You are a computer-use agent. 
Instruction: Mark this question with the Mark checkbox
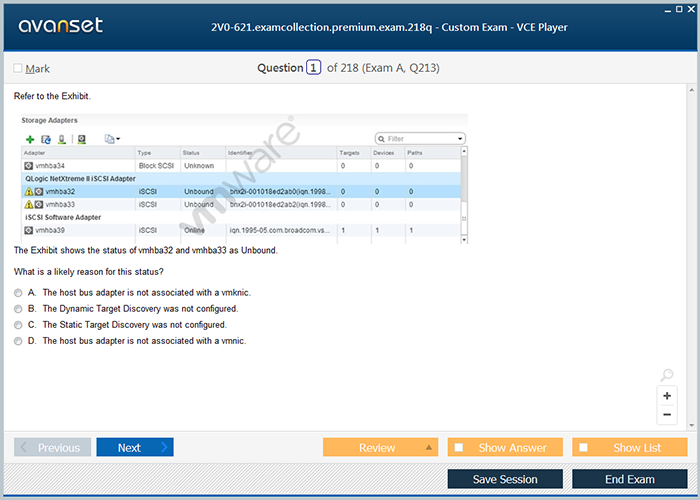coord(18,69)
